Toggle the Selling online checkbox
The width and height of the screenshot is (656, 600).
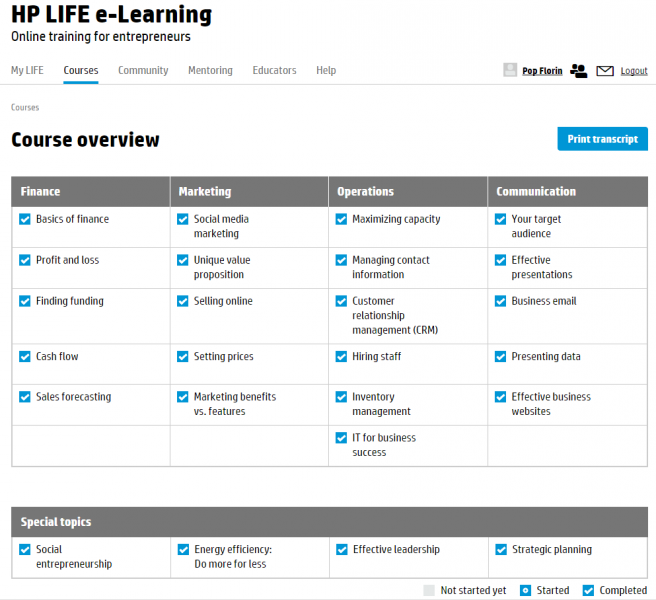(183, 301)
